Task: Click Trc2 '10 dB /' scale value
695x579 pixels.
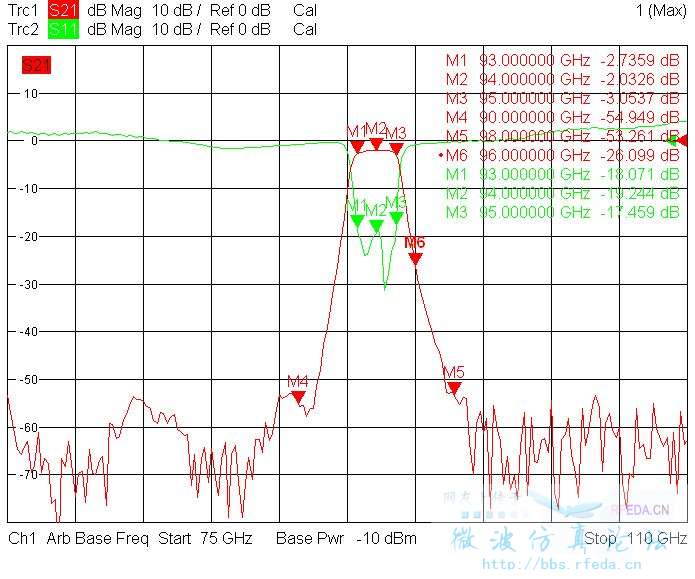Action: point(176,29)
